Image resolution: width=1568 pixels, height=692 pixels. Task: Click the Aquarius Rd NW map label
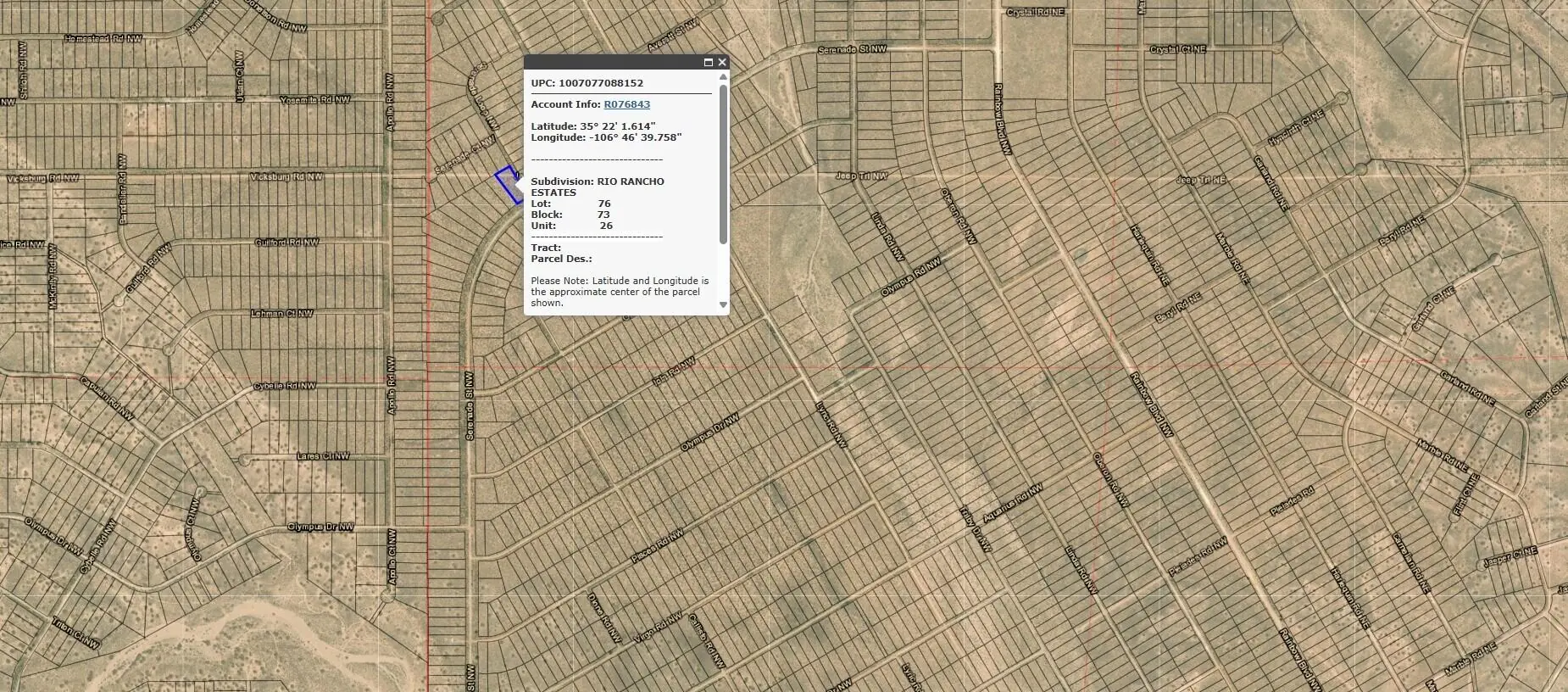pos(1013,505)
